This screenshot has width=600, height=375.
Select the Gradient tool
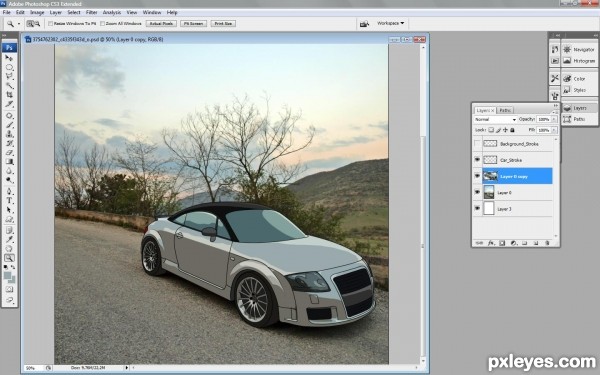pos(9,162)
